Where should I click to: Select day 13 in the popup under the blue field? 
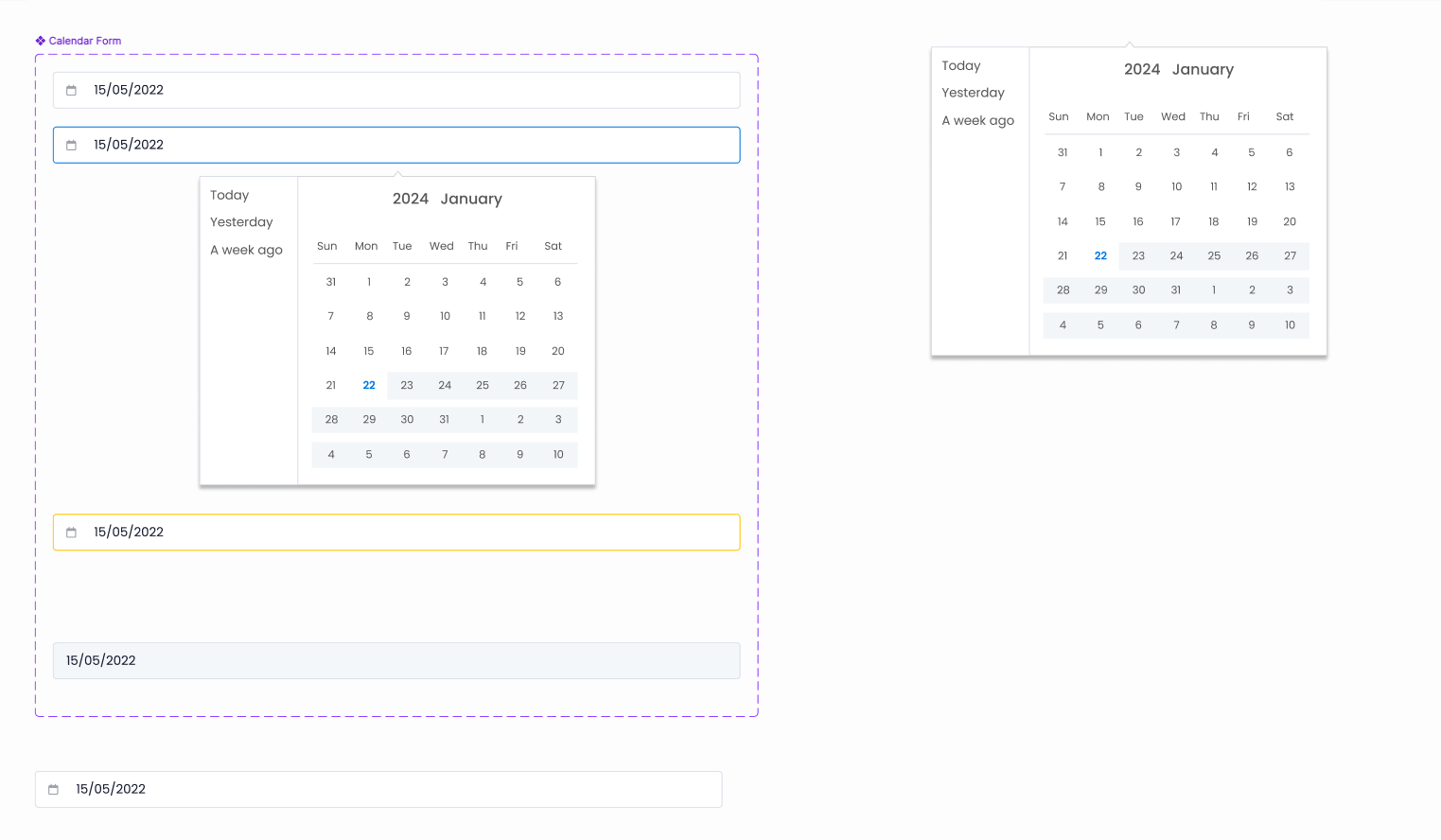558,316
